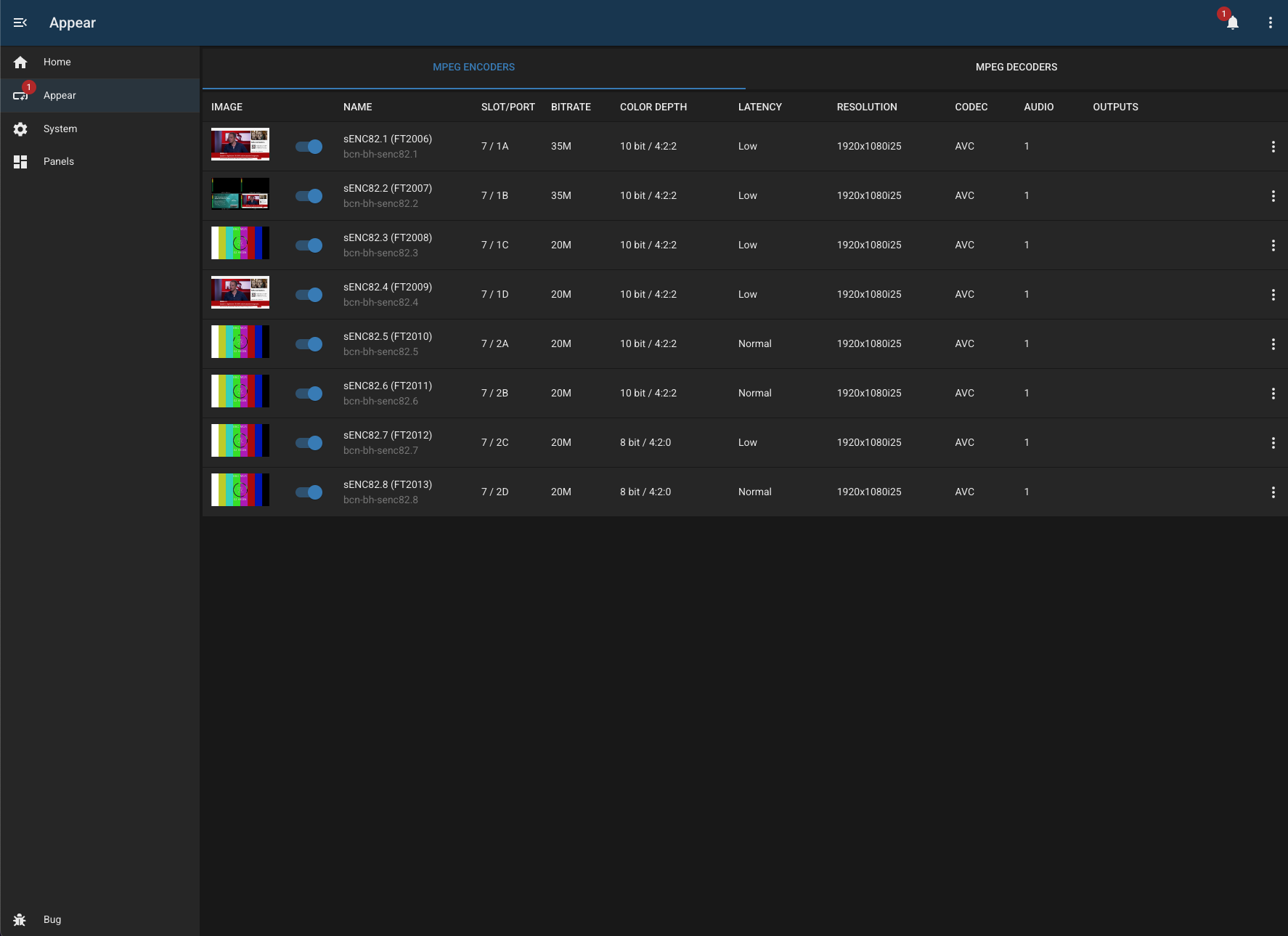Click the red notification badge counter
The height and width of the screenshot is (936, 1288).
coord(1224,13)
